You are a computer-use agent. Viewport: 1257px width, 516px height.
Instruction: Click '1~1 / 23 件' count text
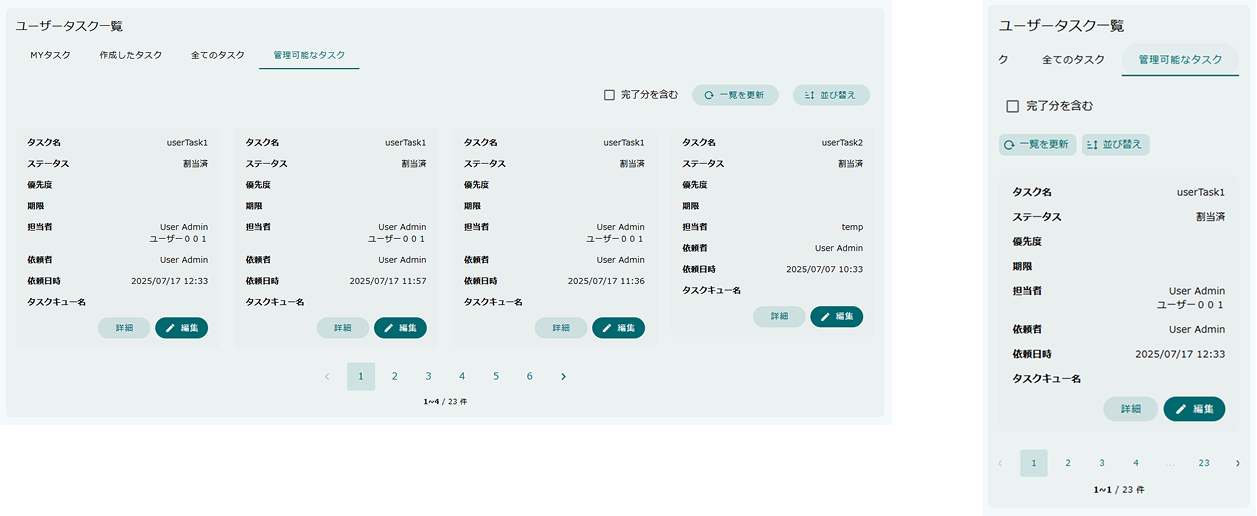pos(1119,490)
